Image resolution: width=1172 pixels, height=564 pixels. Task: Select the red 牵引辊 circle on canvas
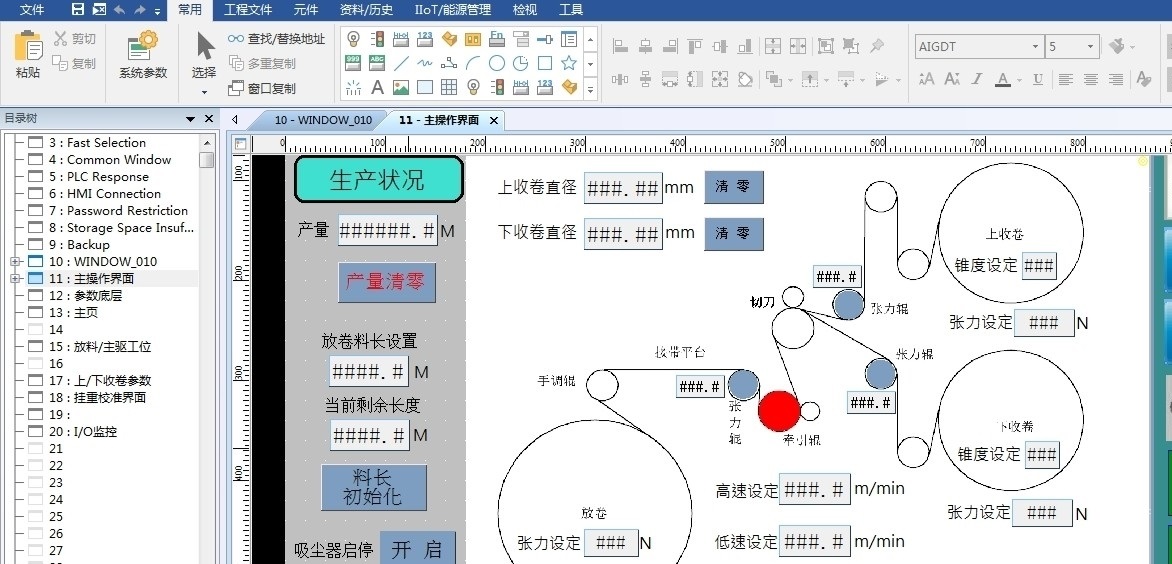pos(779,410)
